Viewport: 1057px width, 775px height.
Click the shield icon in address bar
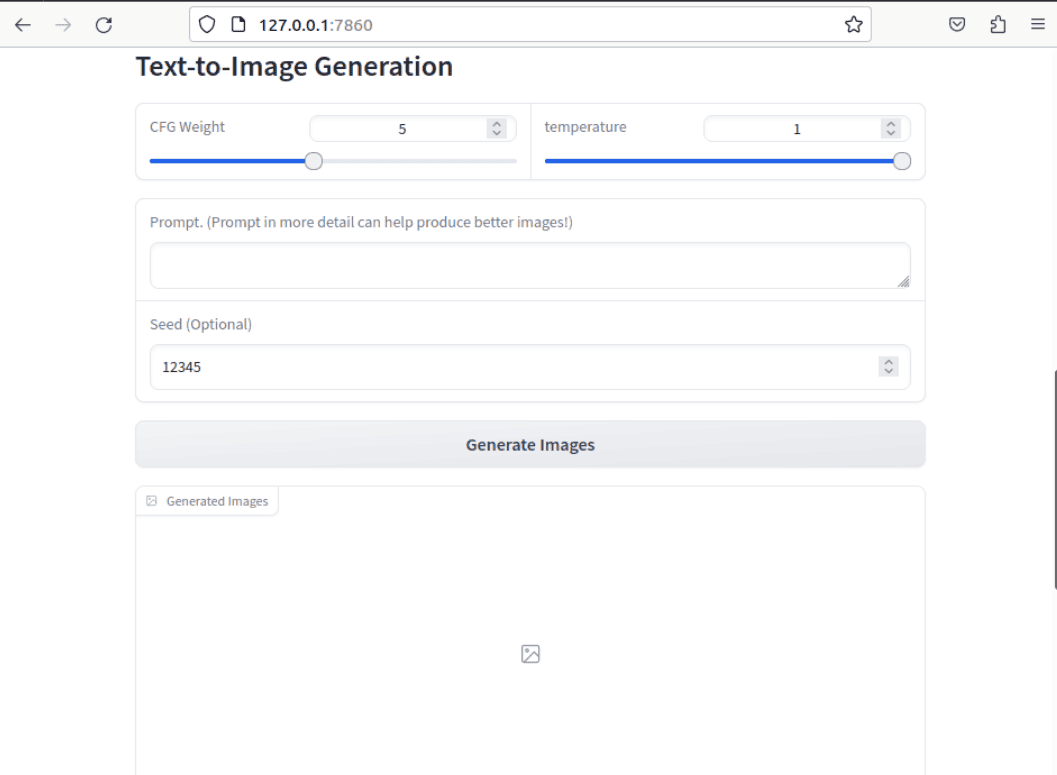pos(207,25)
